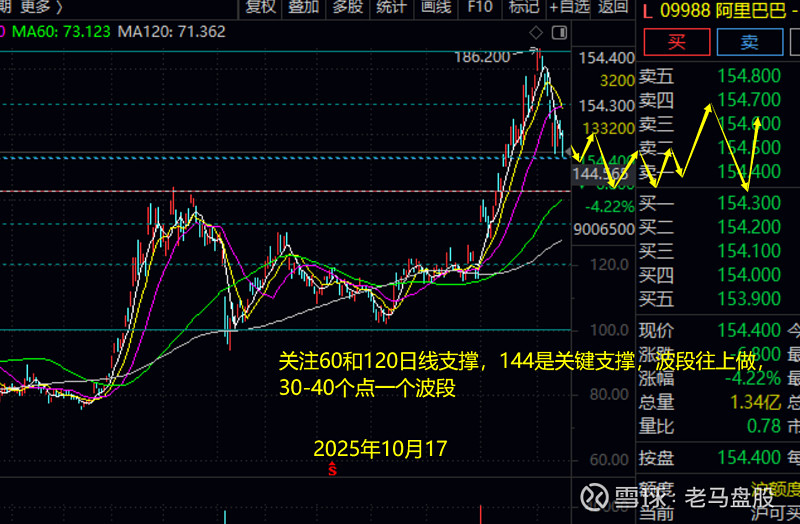This screenshot has height=524, width=800.
Task: Click the 186.200 high price label
Action: tap(482, 57)
